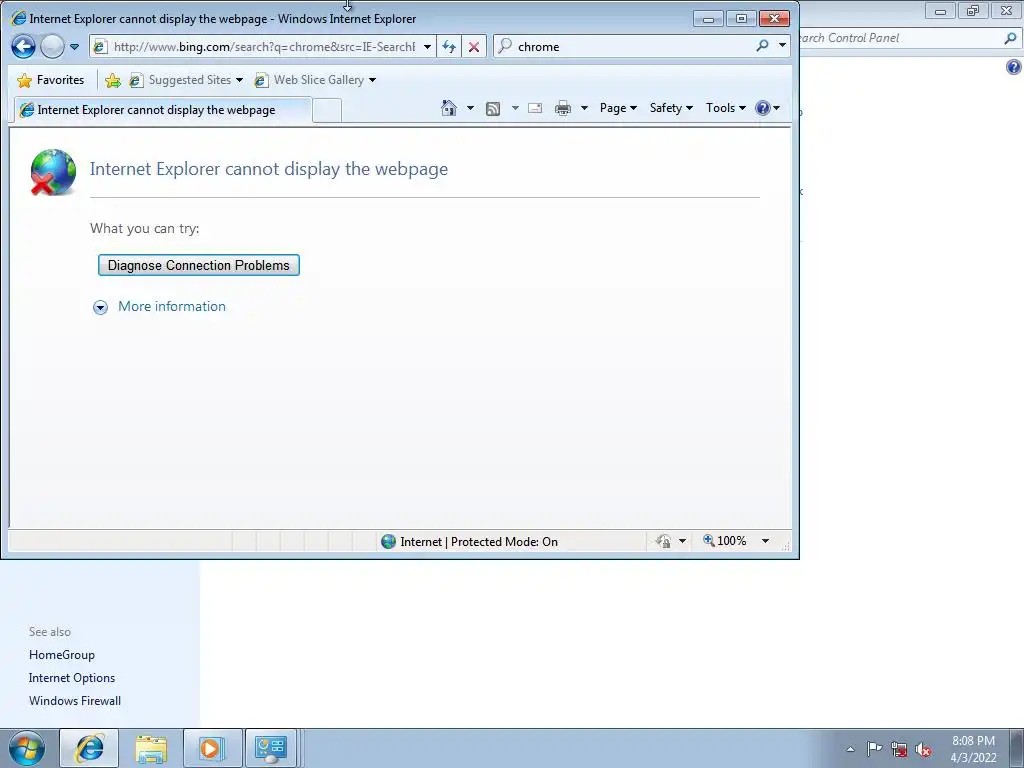Expand Suggested Sites dropdown arrow
1024x768 pixels.
[x=239, y=80]
